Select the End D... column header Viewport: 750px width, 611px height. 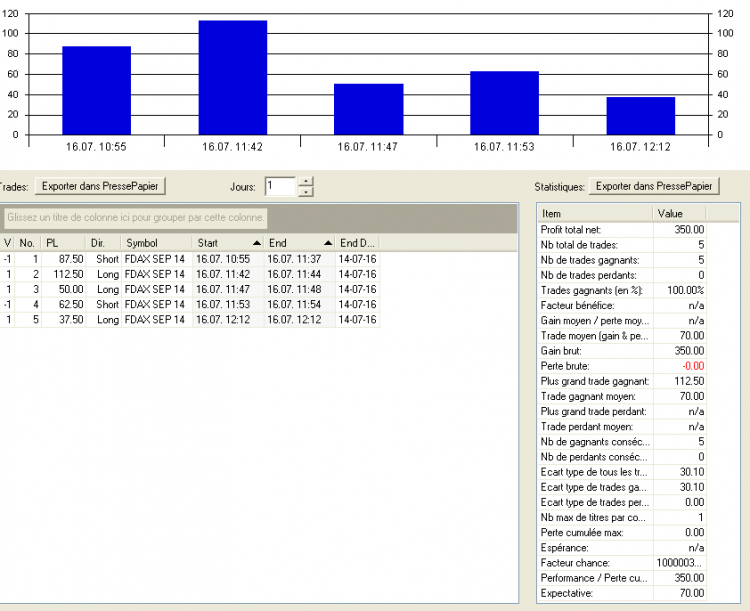[x=357, y=243]
